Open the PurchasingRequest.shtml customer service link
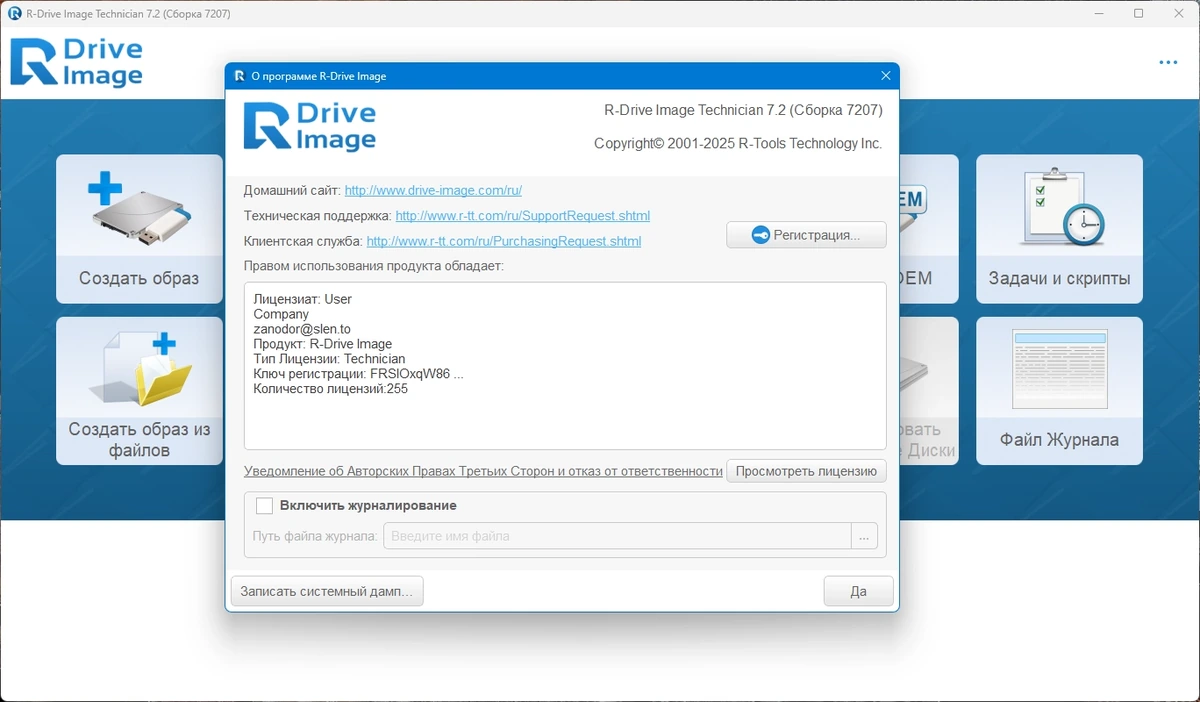 click(x=504, y=241)
